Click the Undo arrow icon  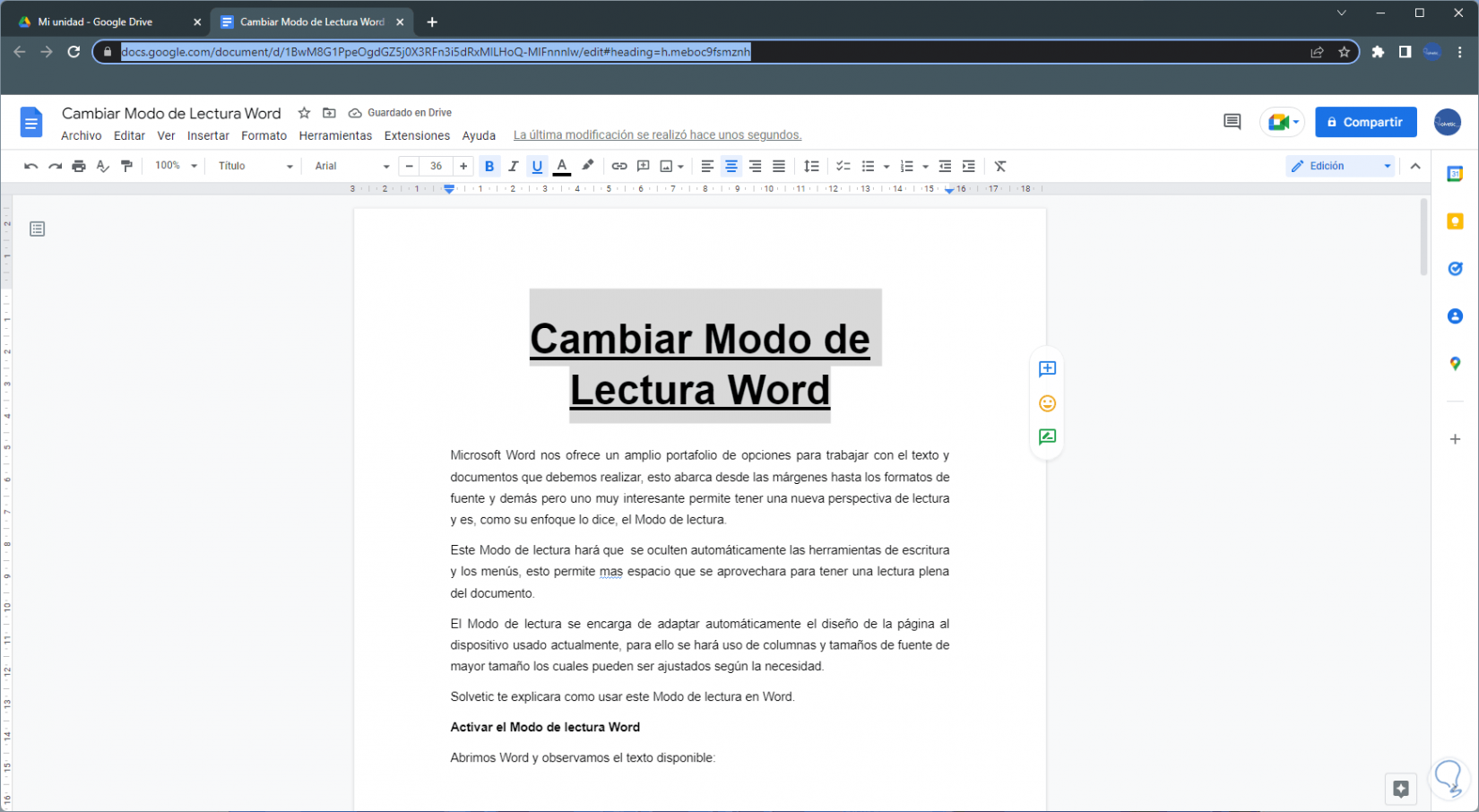[x=30, y=166]
